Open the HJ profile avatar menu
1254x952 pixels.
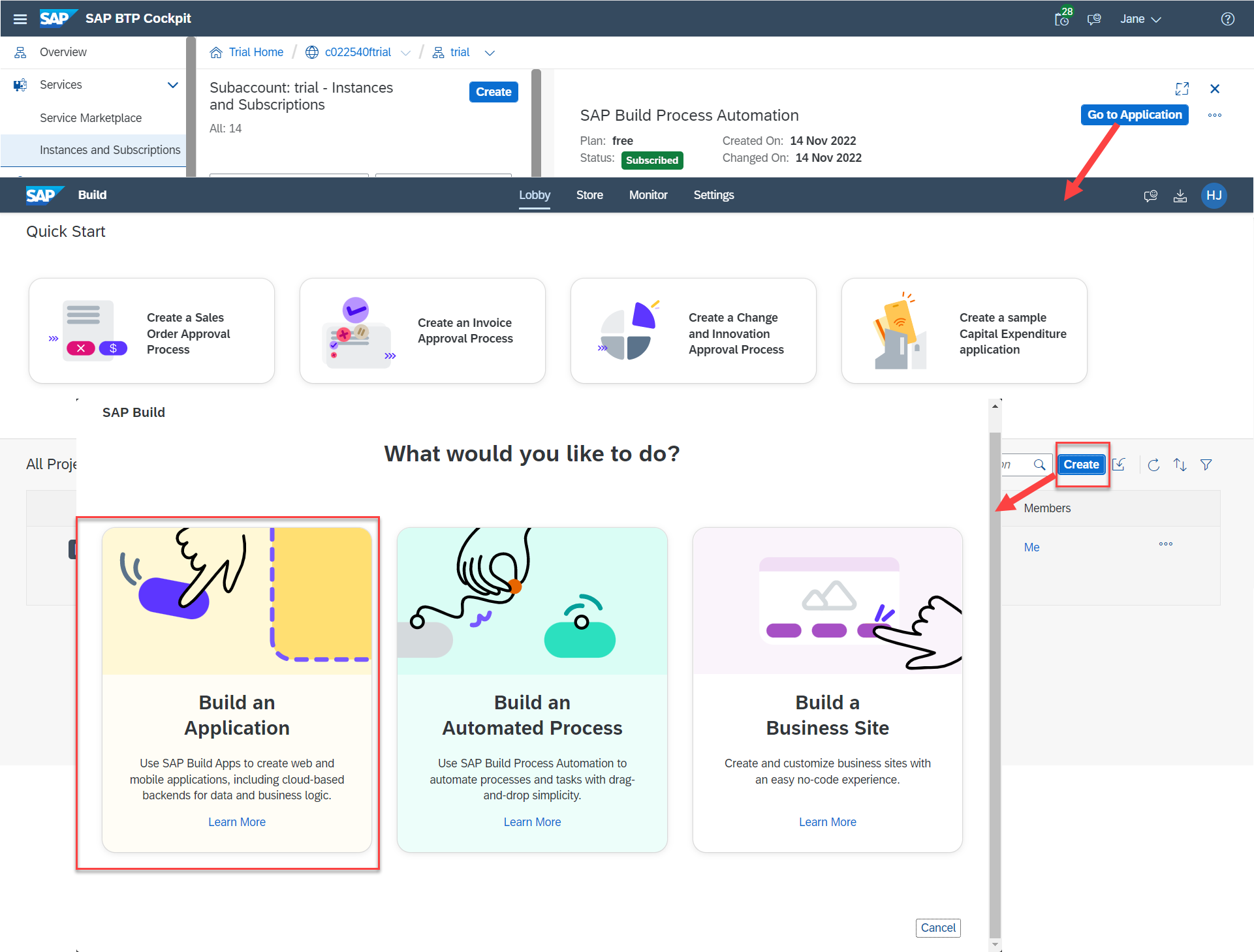click(x=1214, y=195)
